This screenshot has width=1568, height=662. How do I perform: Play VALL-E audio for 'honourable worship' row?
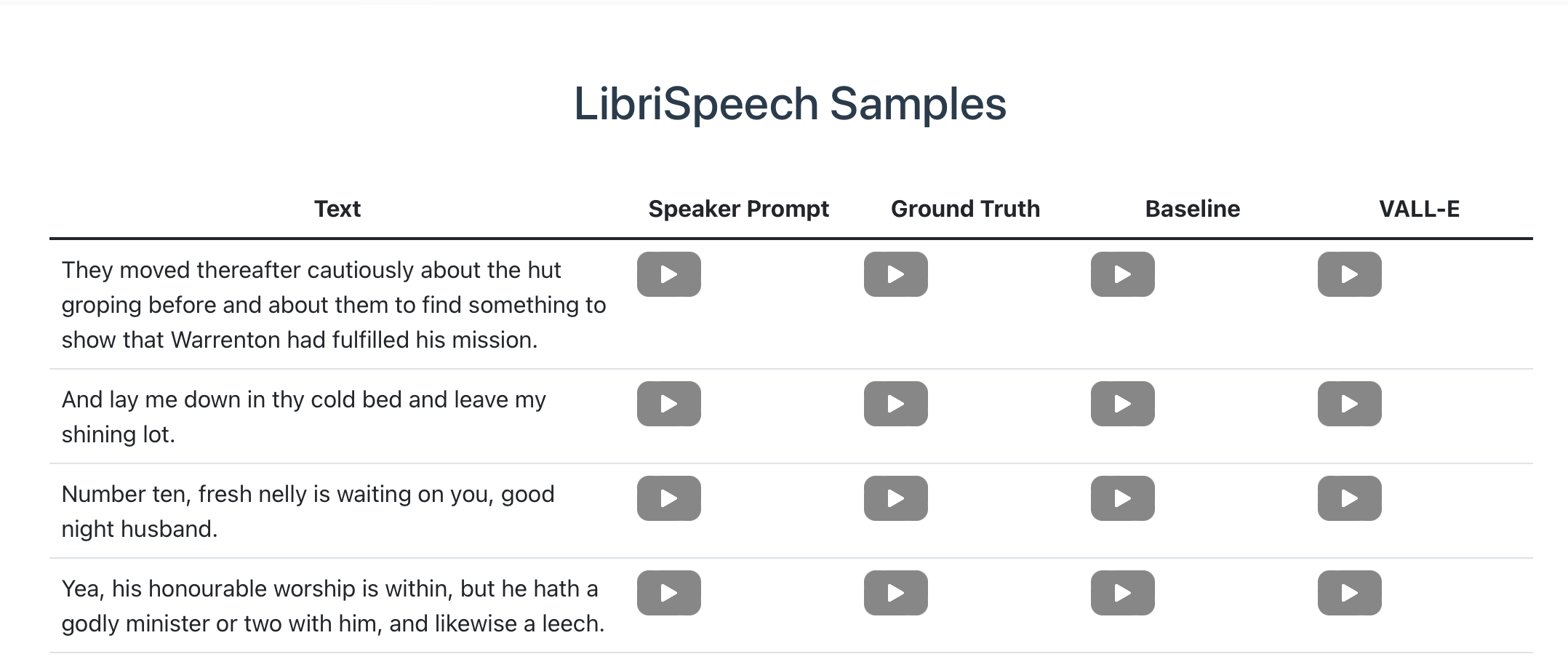1350,593
